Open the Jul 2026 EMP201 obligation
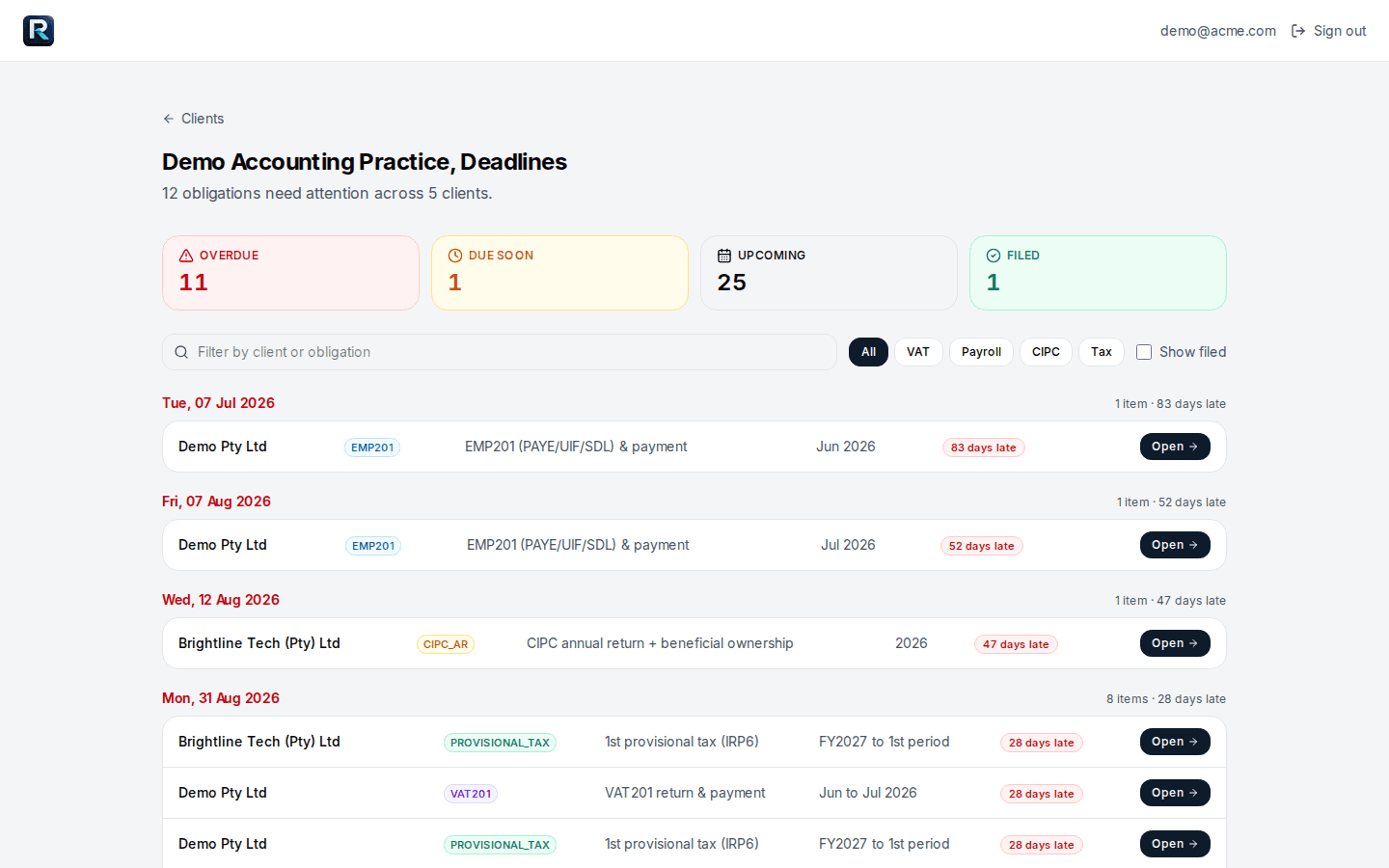 click(x=1175, y=545)
